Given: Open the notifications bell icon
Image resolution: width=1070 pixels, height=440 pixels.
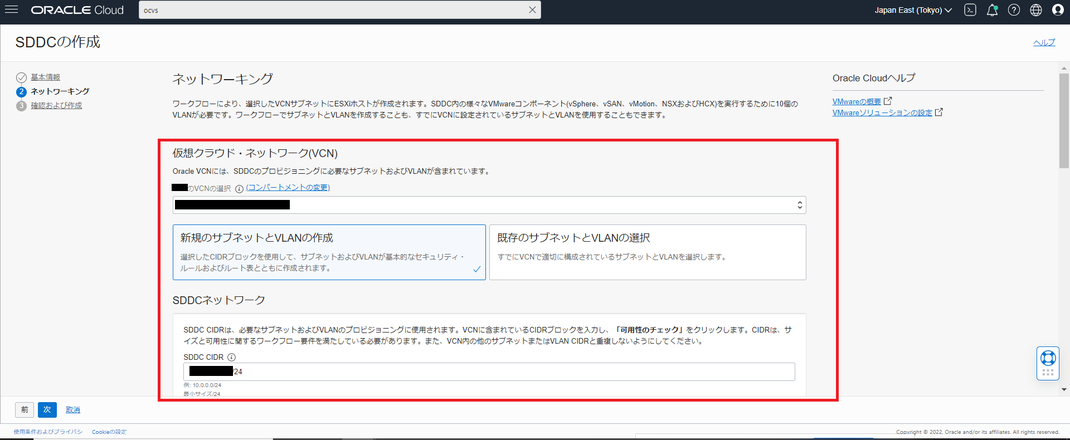Looking at the screenshot, I should click(992, 10).
